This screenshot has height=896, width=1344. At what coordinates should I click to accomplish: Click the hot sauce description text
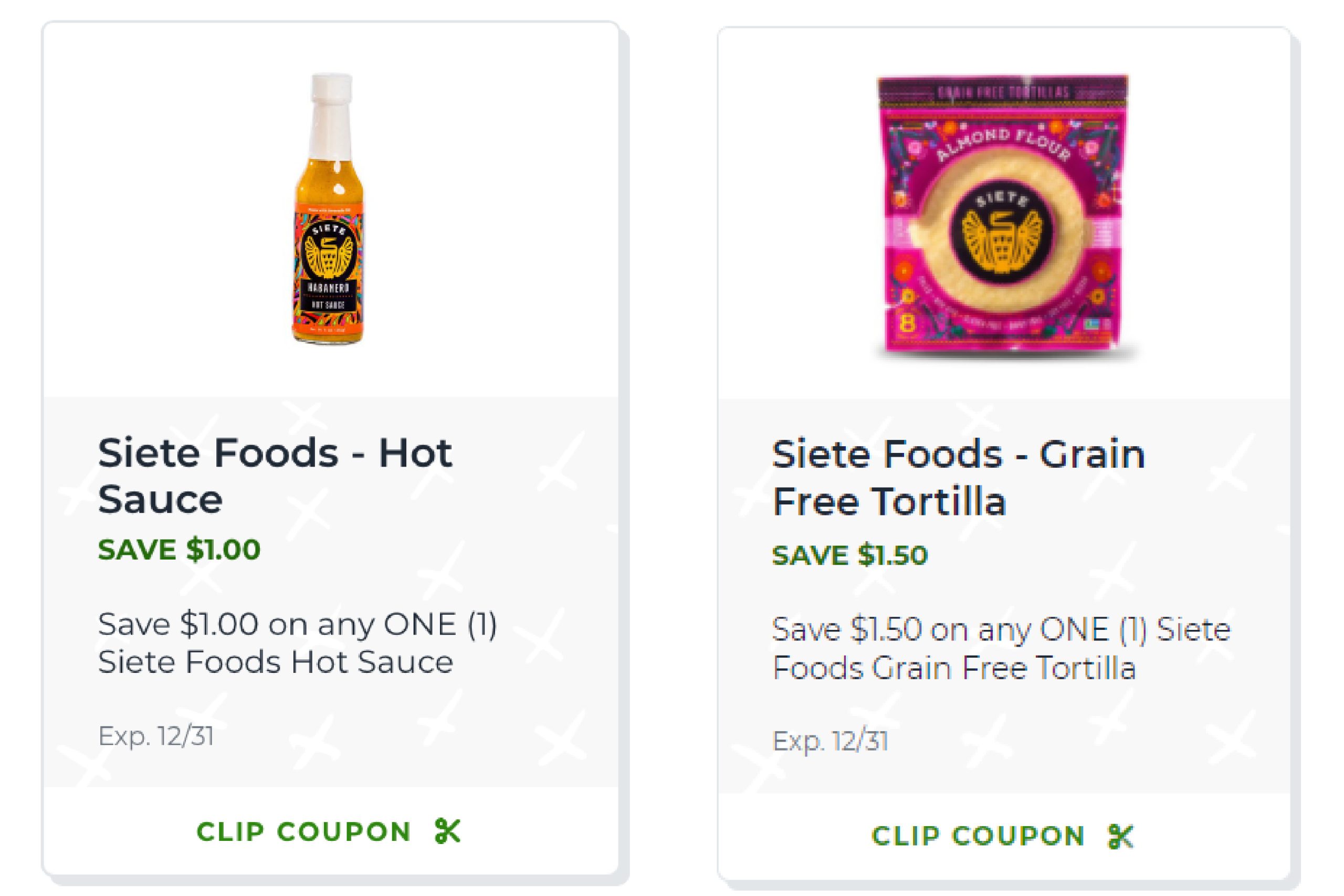[297, 643]
